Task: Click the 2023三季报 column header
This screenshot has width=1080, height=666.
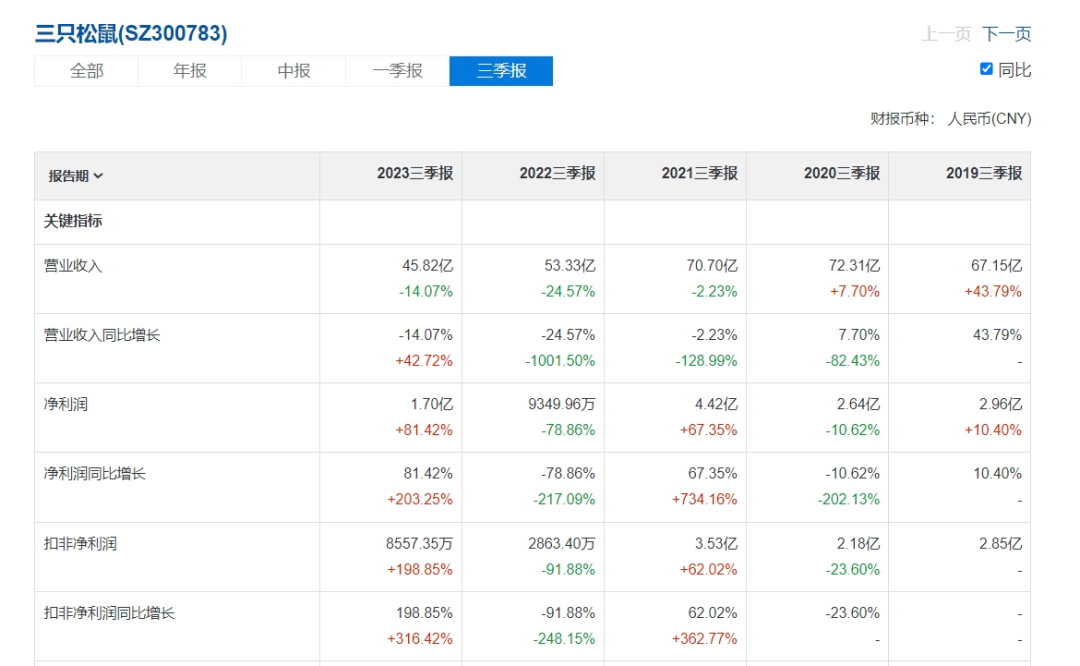Action: click(414, 174)
